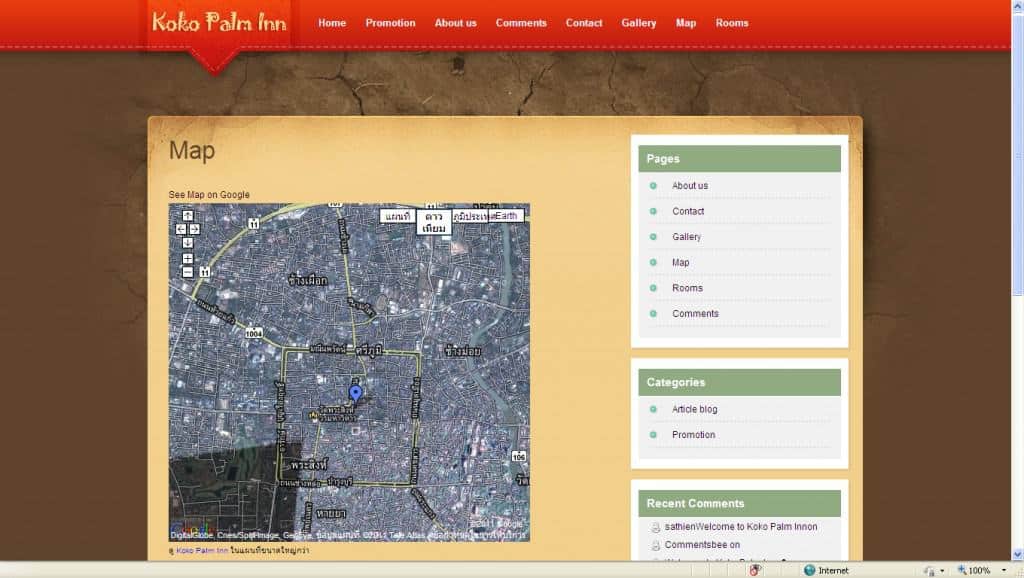Pan the map right with the arrow

click(194, 229)
